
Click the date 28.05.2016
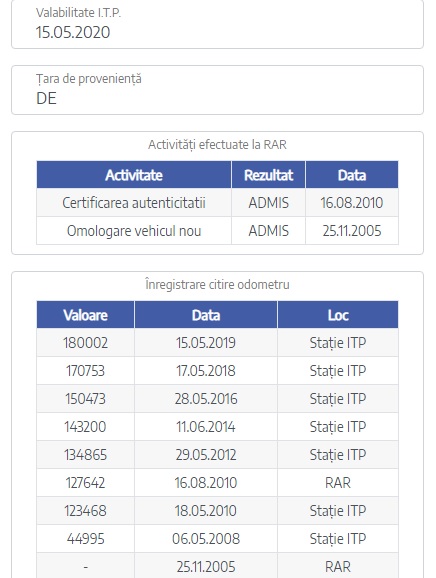click(x=206, y=399)
